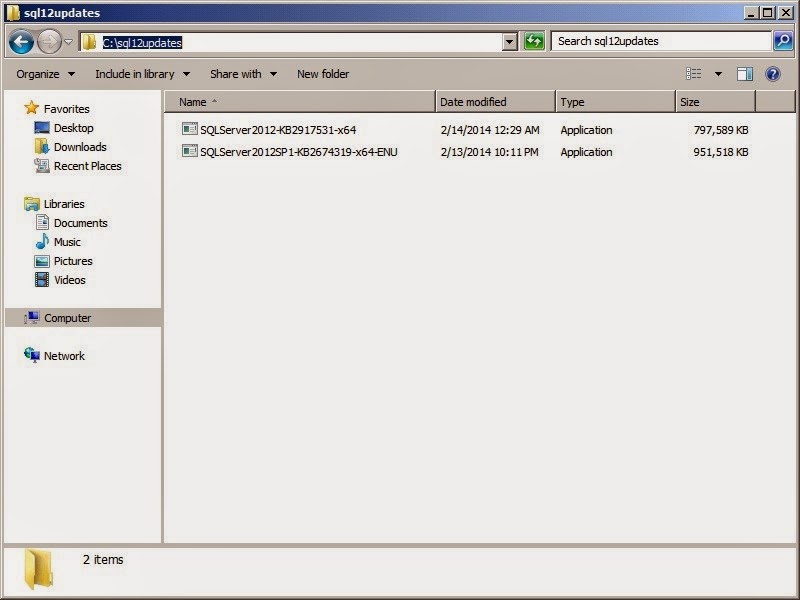Click the 2 items status text
800x600 pixels.
coord(103,560)
